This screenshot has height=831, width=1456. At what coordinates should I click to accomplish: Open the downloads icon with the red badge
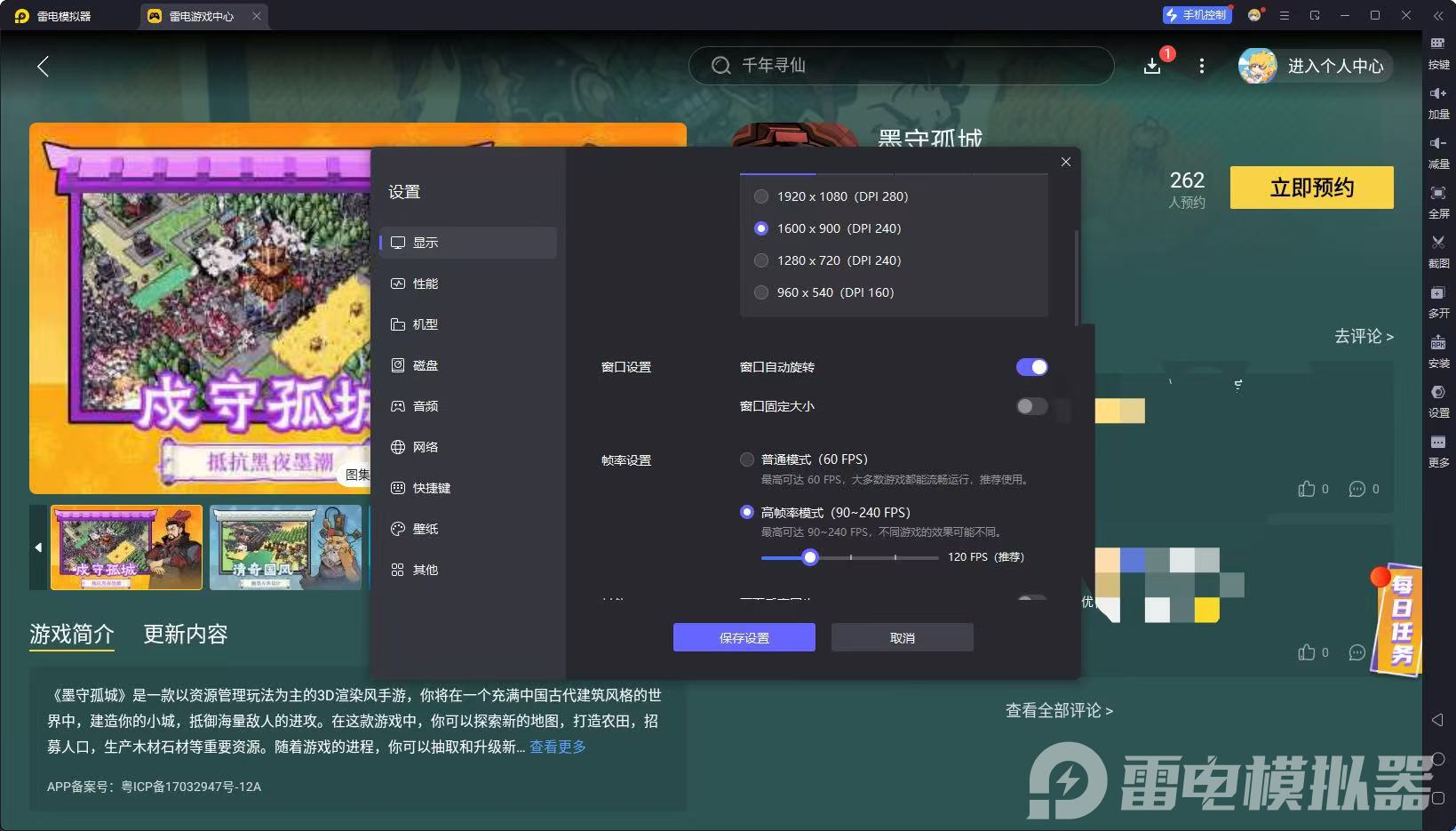pyautogui.click(x=1152, y=66)
